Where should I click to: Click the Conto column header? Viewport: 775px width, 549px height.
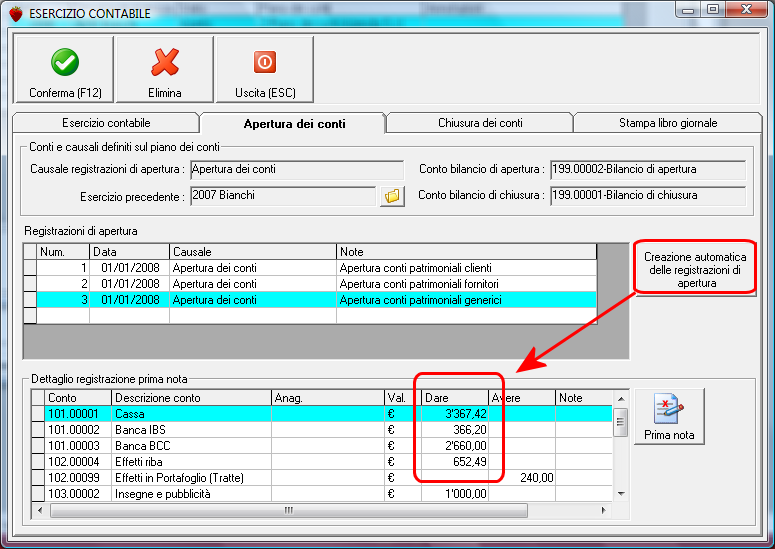78,398
